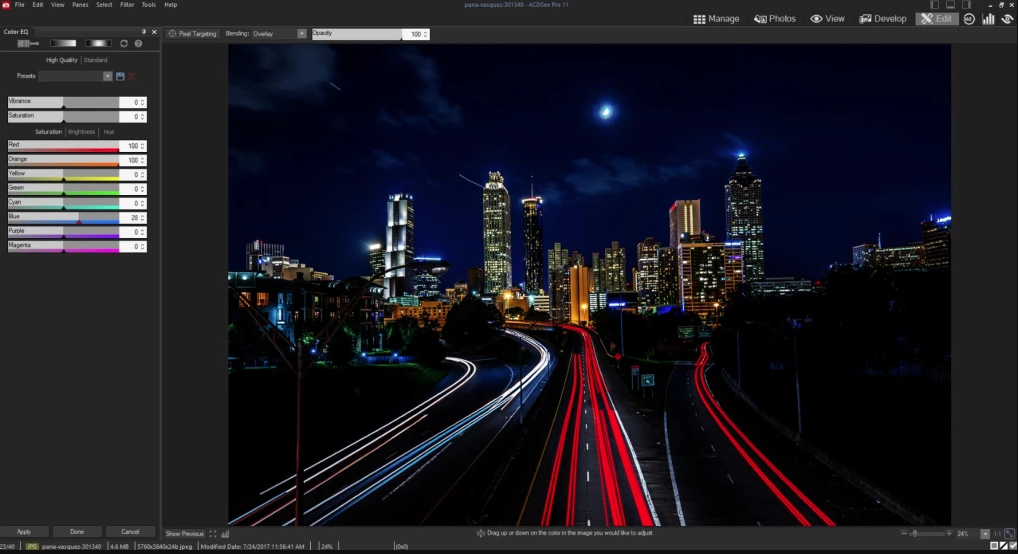Switch to the Brightness tab
Viewport: 1018px width, 554px height.
(x=82, y=132)
